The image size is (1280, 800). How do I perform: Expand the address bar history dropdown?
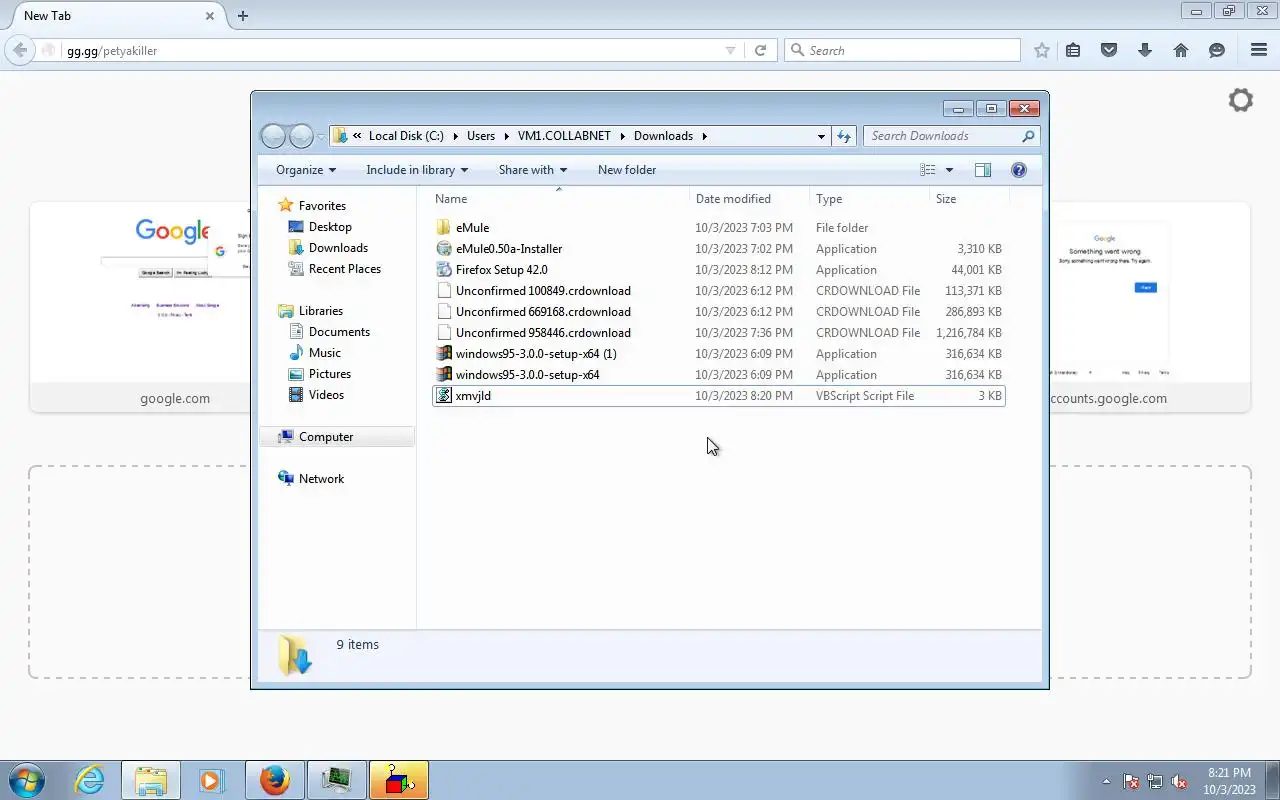click(x=821, y=136)
